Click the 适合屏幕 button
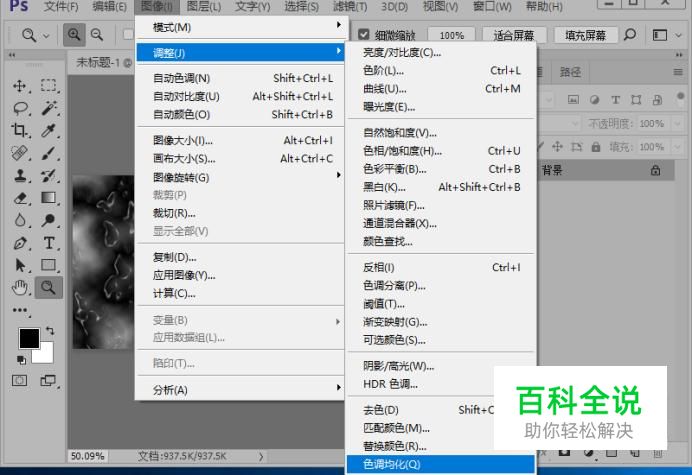 click(x=514, y=35)
